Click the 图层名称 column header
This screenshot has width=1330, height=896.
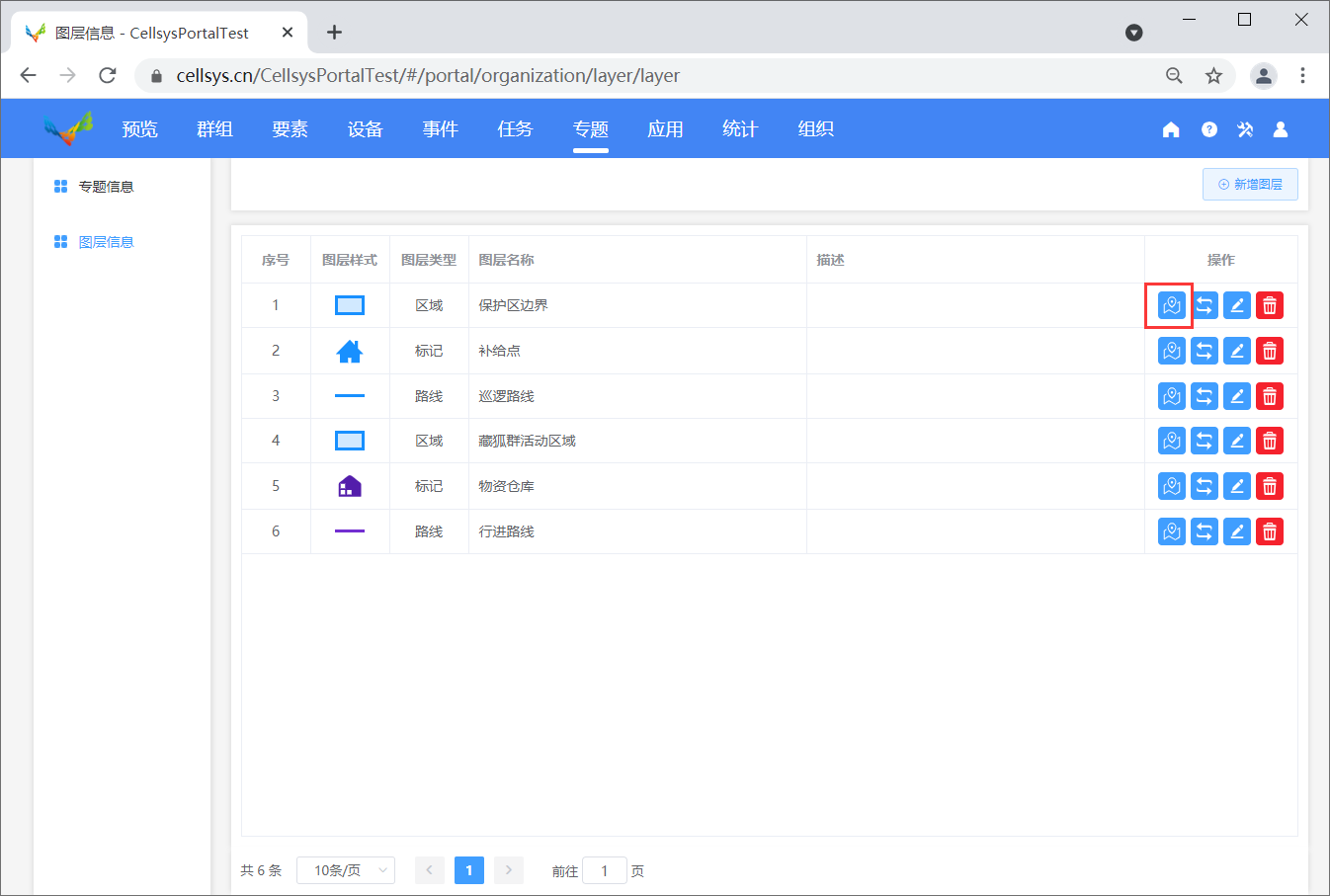pyautogui.click(x=506, y=260)
